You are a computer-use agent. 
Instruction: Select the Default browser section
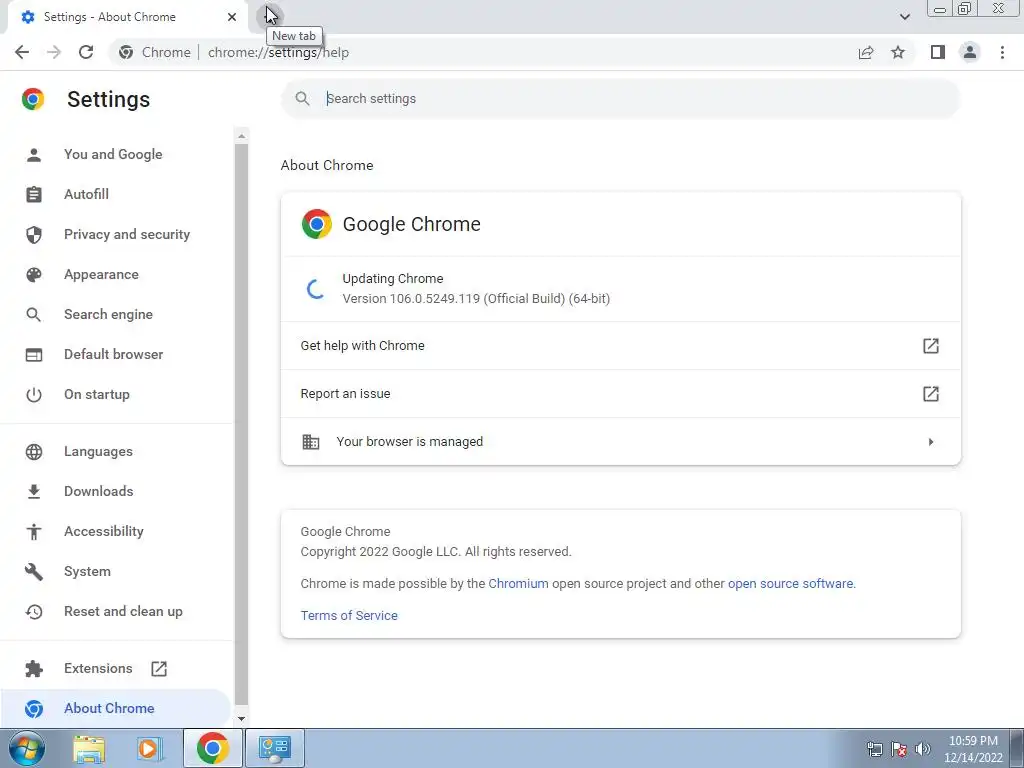pyautogui.click(x=114, y=355)
